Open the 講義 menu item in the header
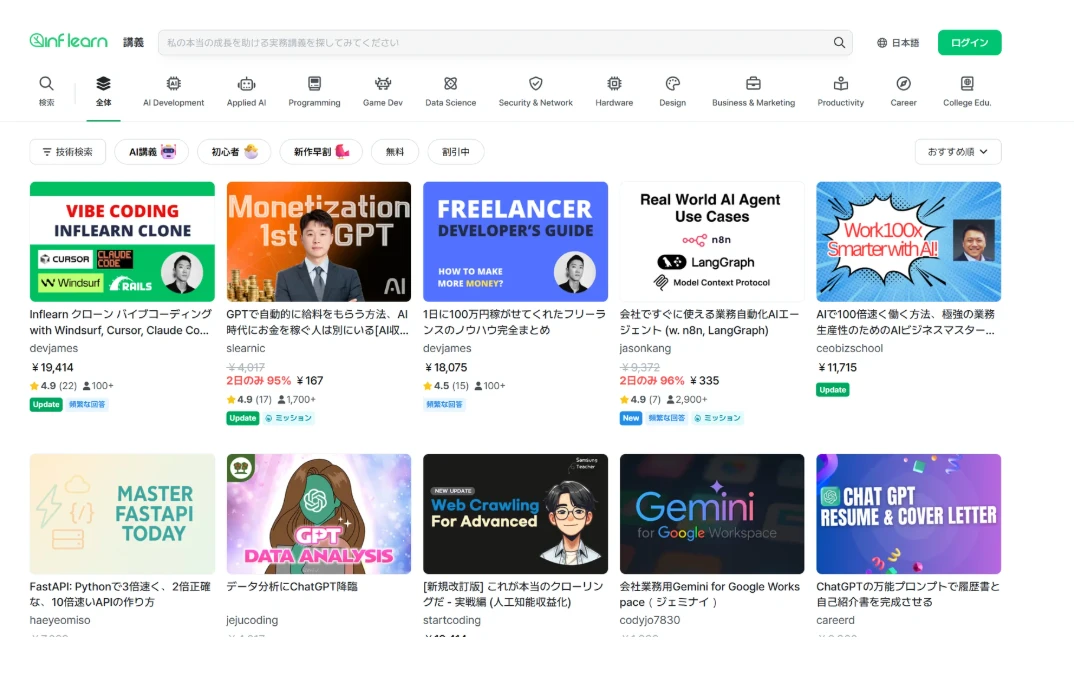Image resolution: width=1074 pixels, height=673 pixels. [x=133, y=43]
